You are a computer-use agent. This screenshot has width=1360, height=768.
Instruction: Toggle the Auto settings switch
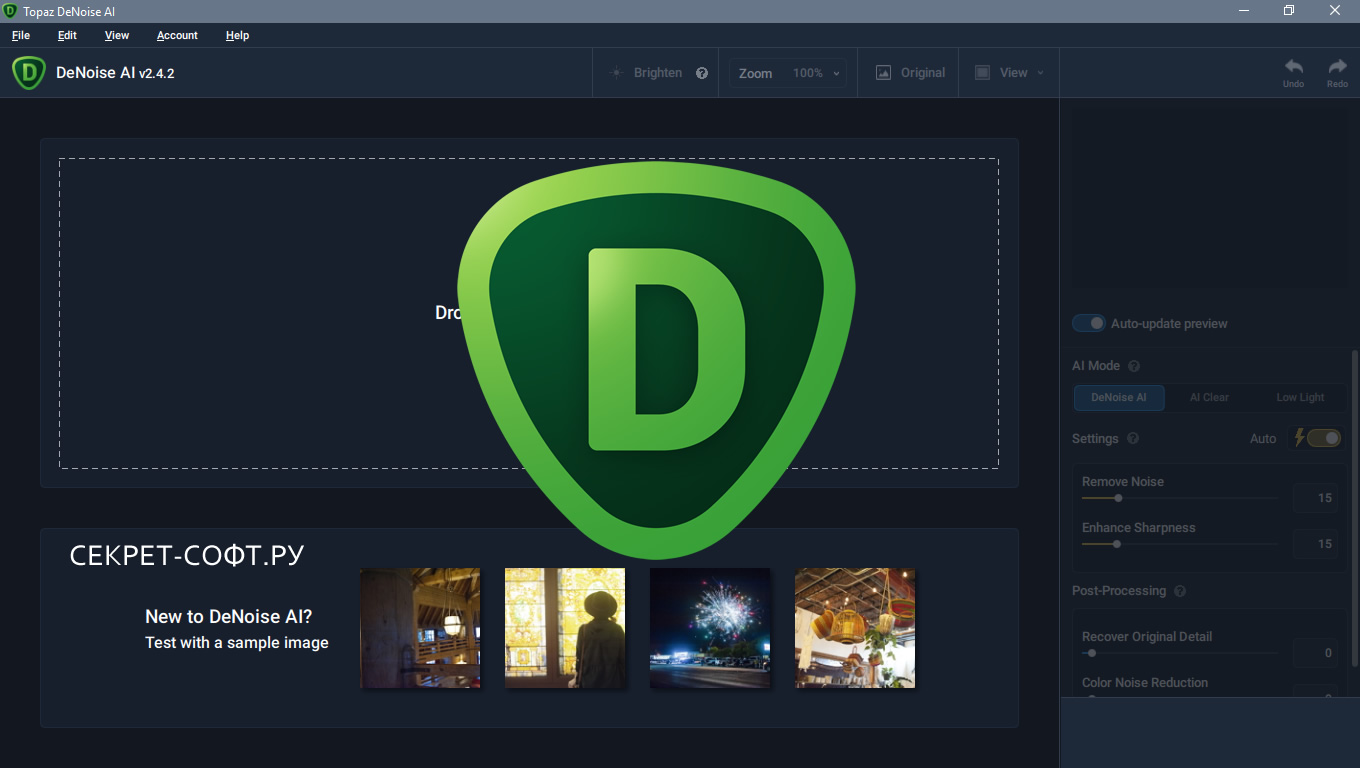coord(1324,438)
